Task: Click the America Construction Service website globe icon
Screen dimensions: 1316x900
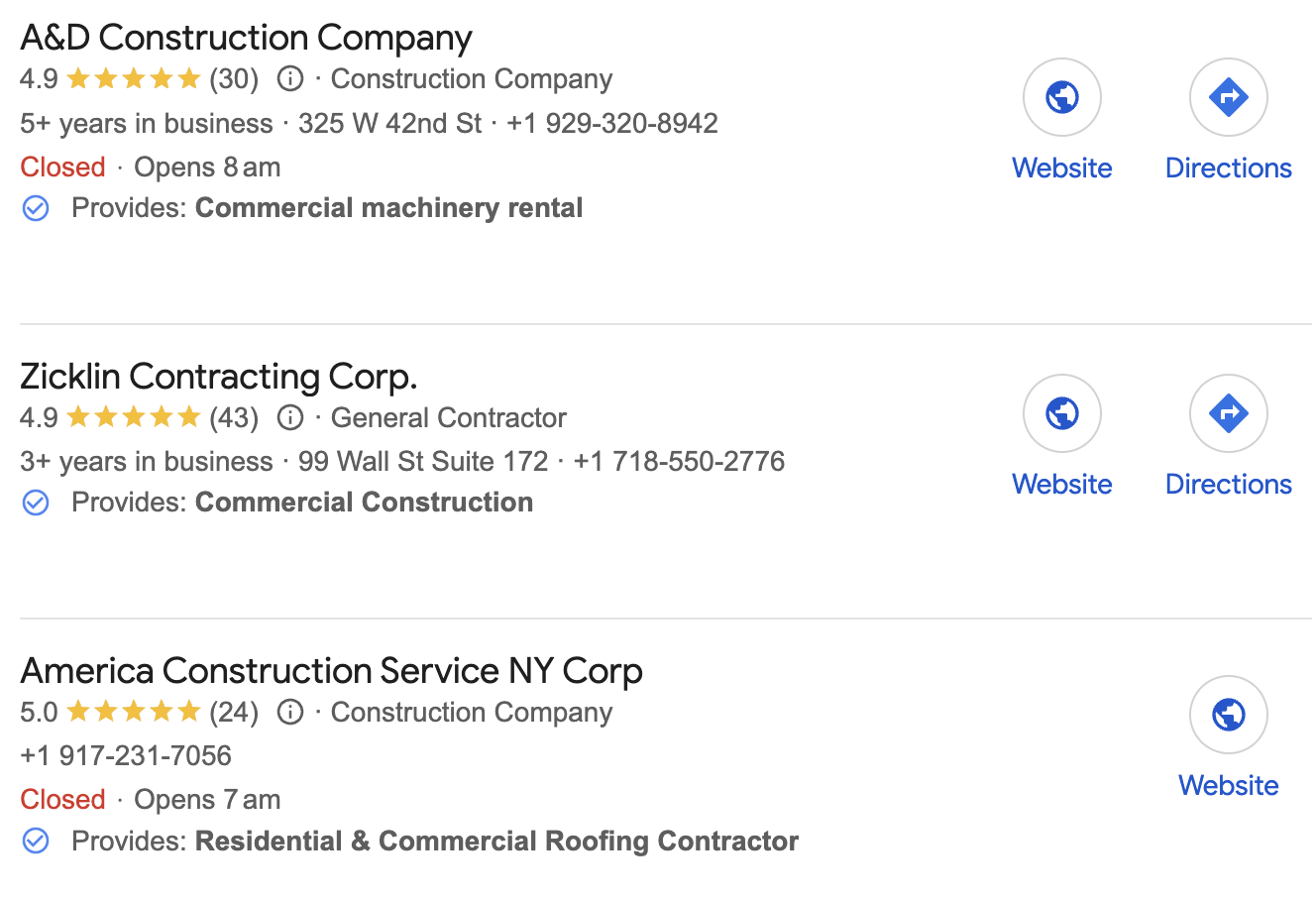Action: click(x=1229, y=715)
